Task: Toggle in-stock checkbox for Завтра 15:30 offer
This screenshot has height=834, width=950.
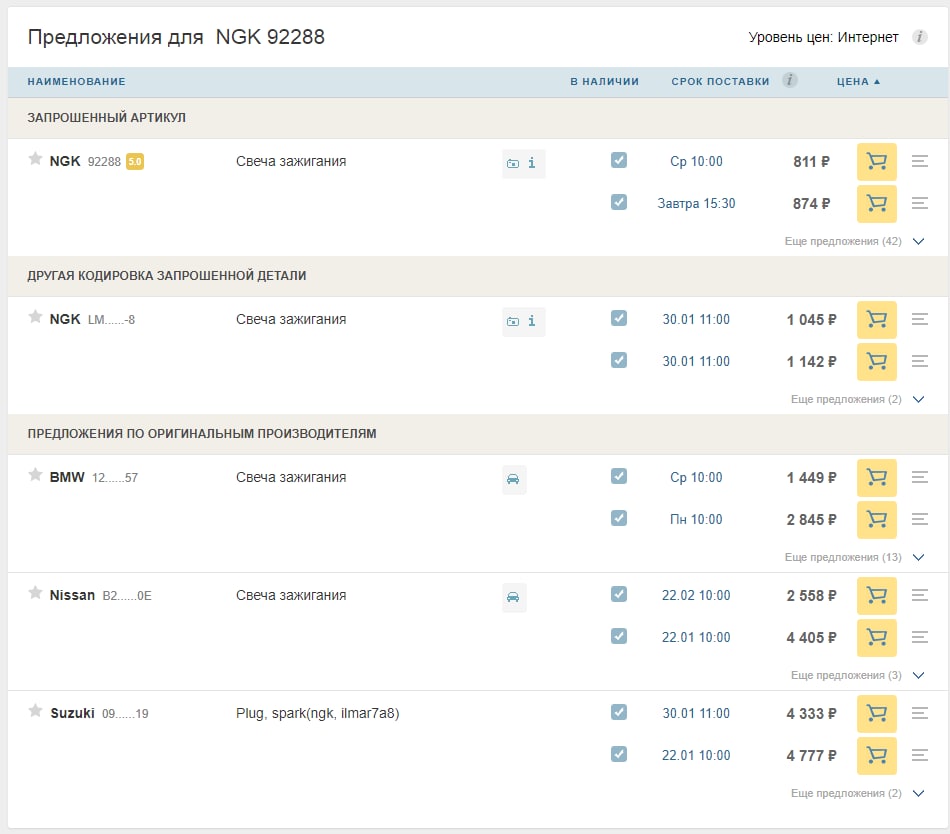Action: point(619,202)
